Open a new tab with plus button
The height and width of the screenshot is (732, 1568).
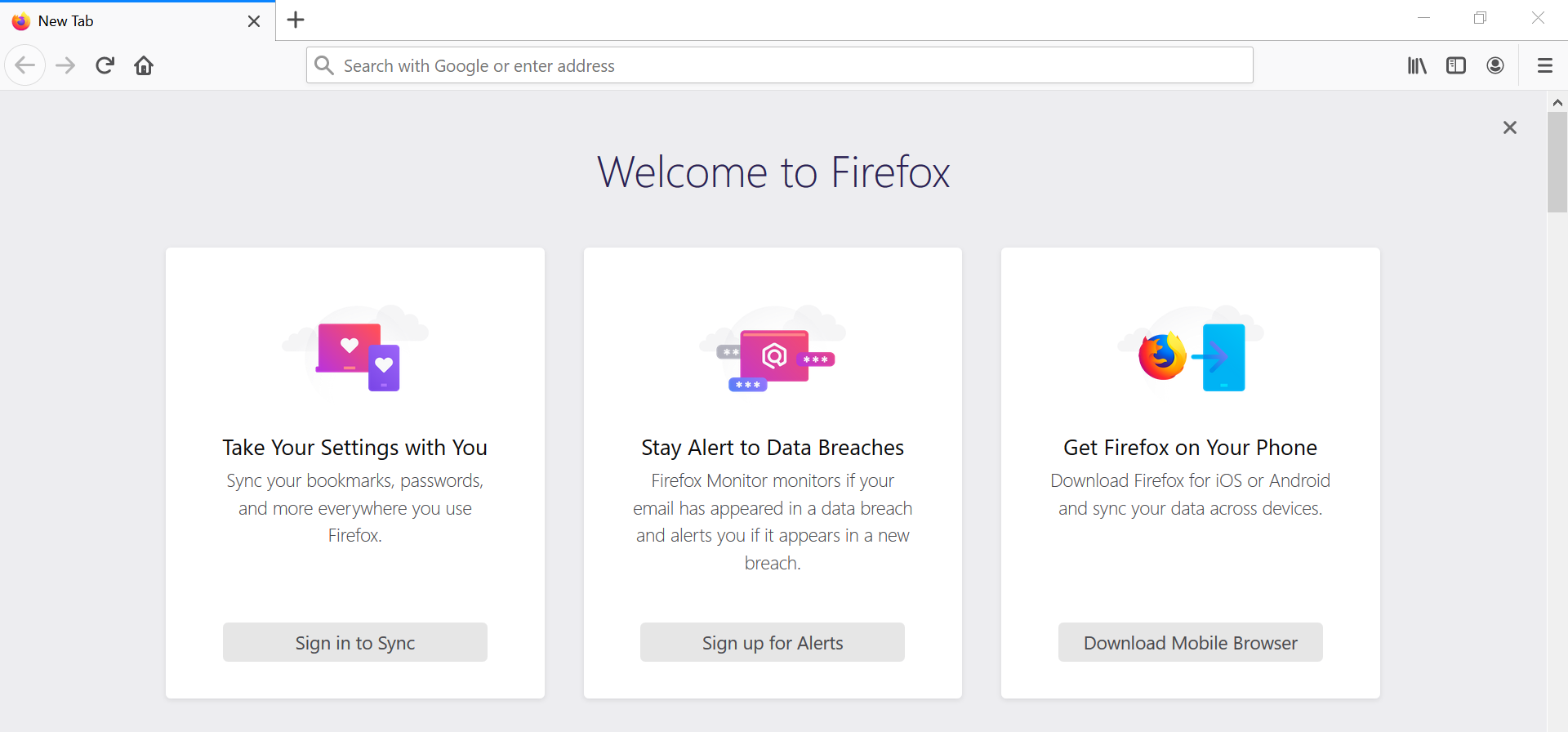(x=296, y=20)
